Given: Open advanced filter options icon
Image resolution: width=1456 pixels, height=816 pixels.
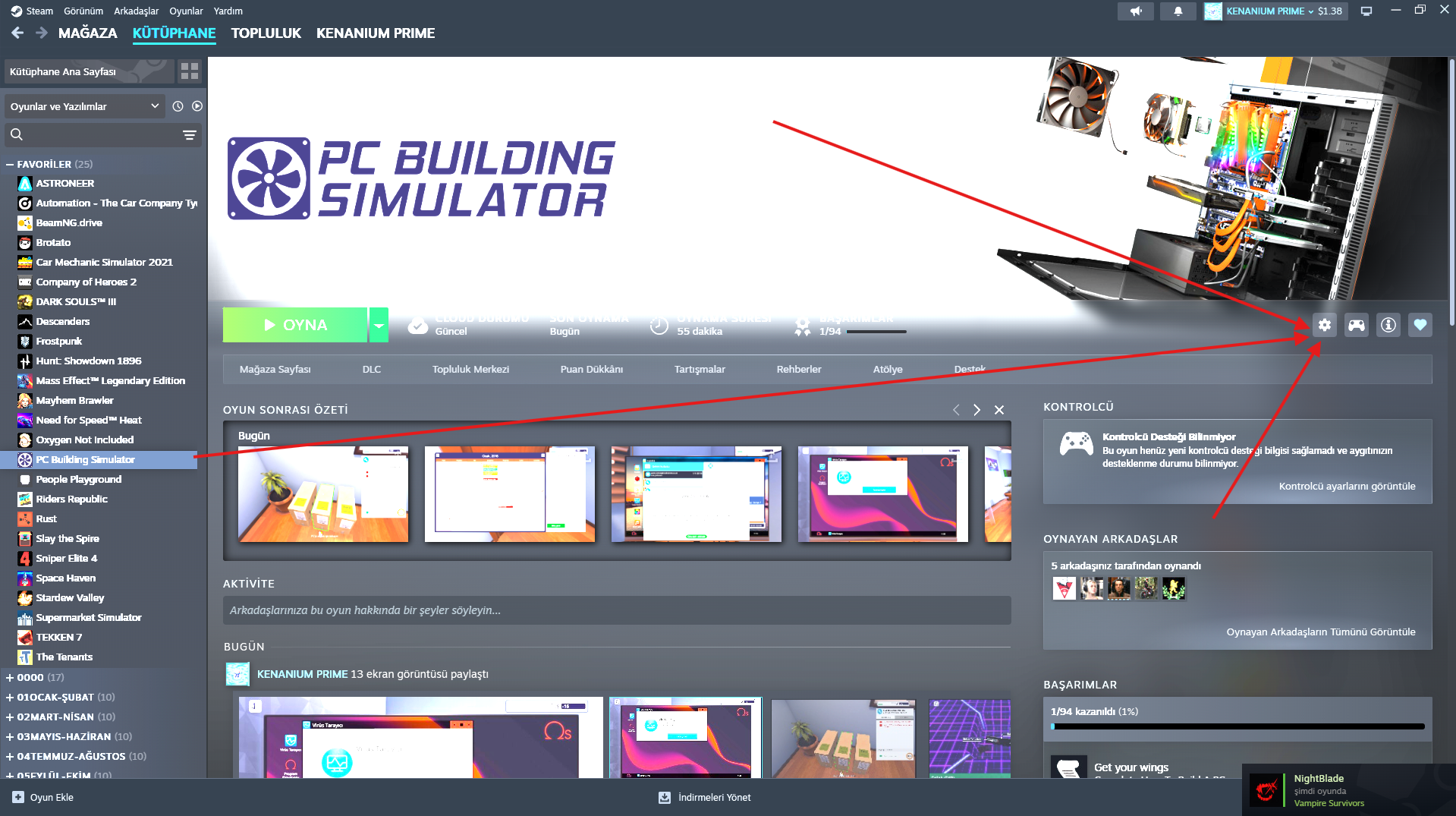Looking at the screenshot, I should (190, 135).
